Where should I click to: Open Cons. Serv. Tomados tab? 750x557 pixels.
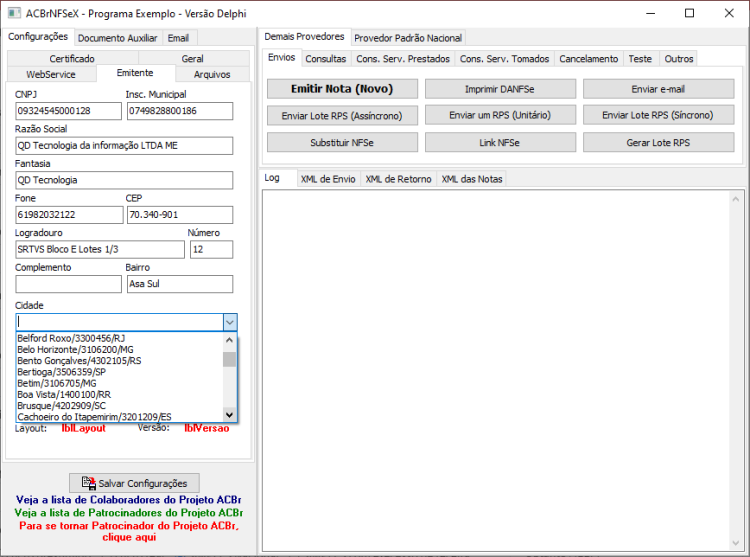click(x=505, y=59)
